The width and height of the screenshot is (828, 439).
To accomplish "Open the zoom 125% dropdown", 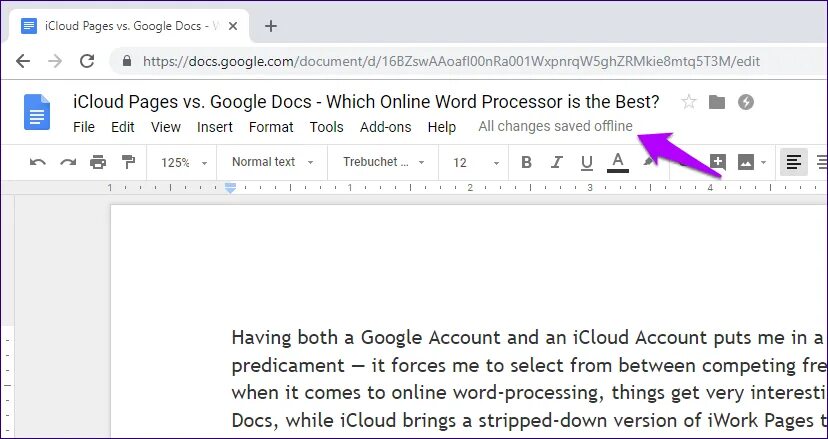I will tap(183, 163).
